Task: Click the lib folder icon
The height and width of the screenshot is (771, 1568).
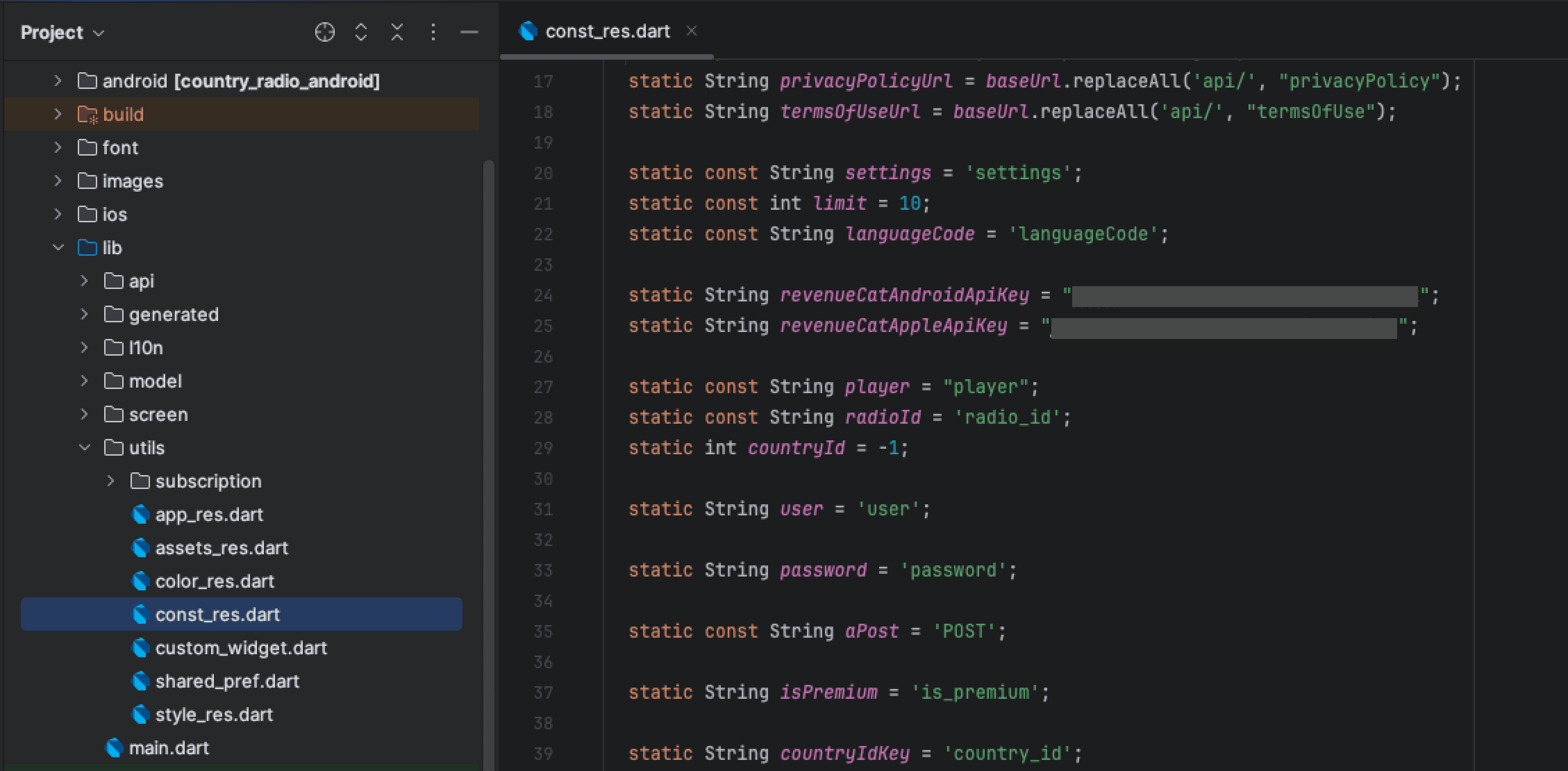Action: coord(87,248)
